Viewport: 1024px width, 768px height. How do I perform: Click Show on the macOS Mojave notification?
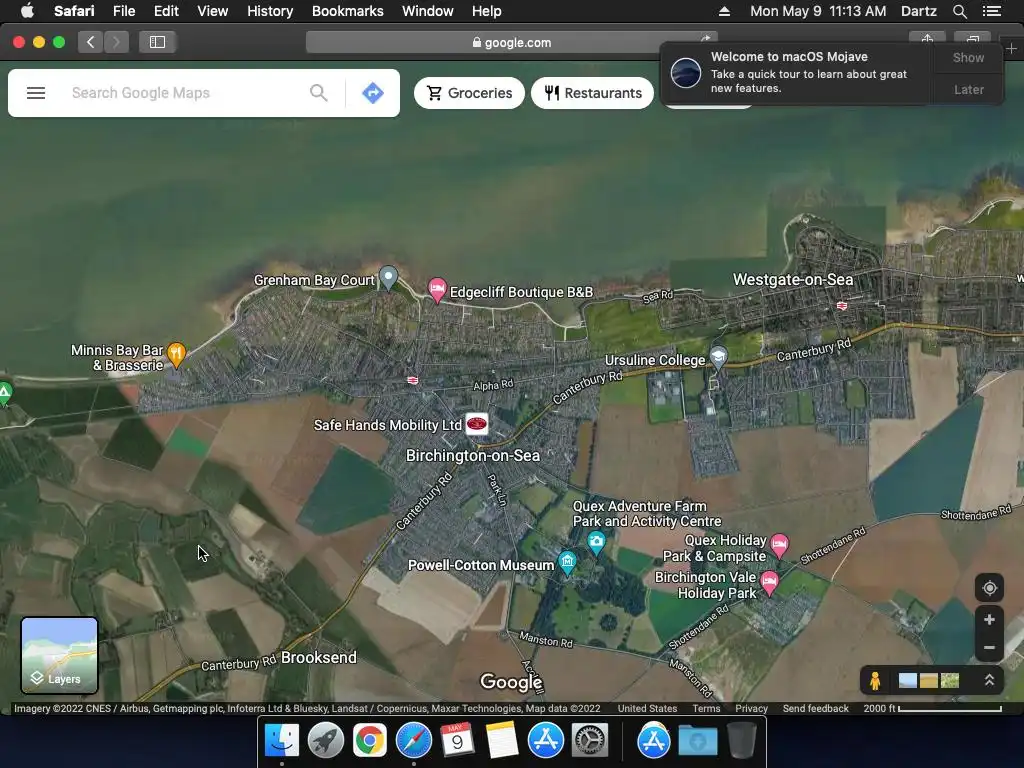[x=968, y=57]
